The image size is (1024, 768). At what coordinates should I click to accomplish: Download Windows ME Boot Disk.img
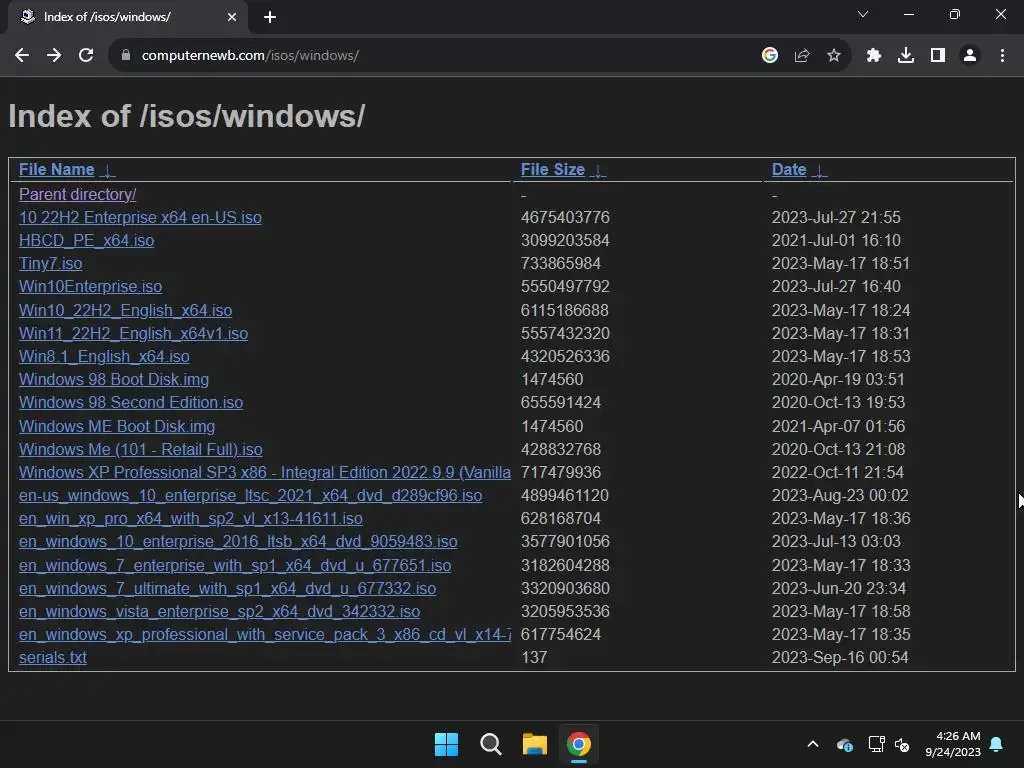[x=117, y=426]
